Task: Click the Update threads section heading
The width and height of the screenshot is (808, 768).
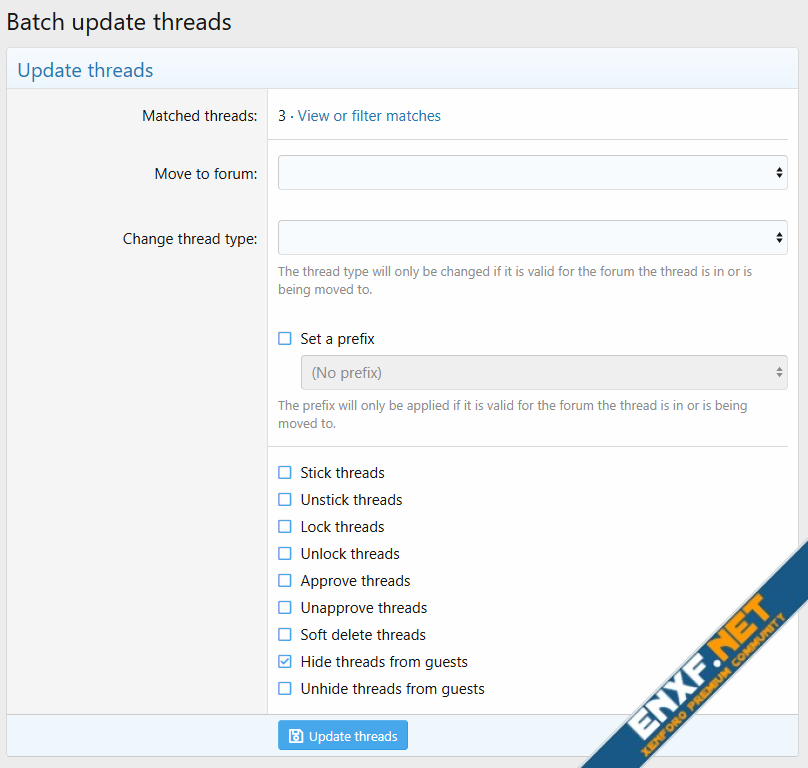Action: pyautogui.click(x=85, y=70)
